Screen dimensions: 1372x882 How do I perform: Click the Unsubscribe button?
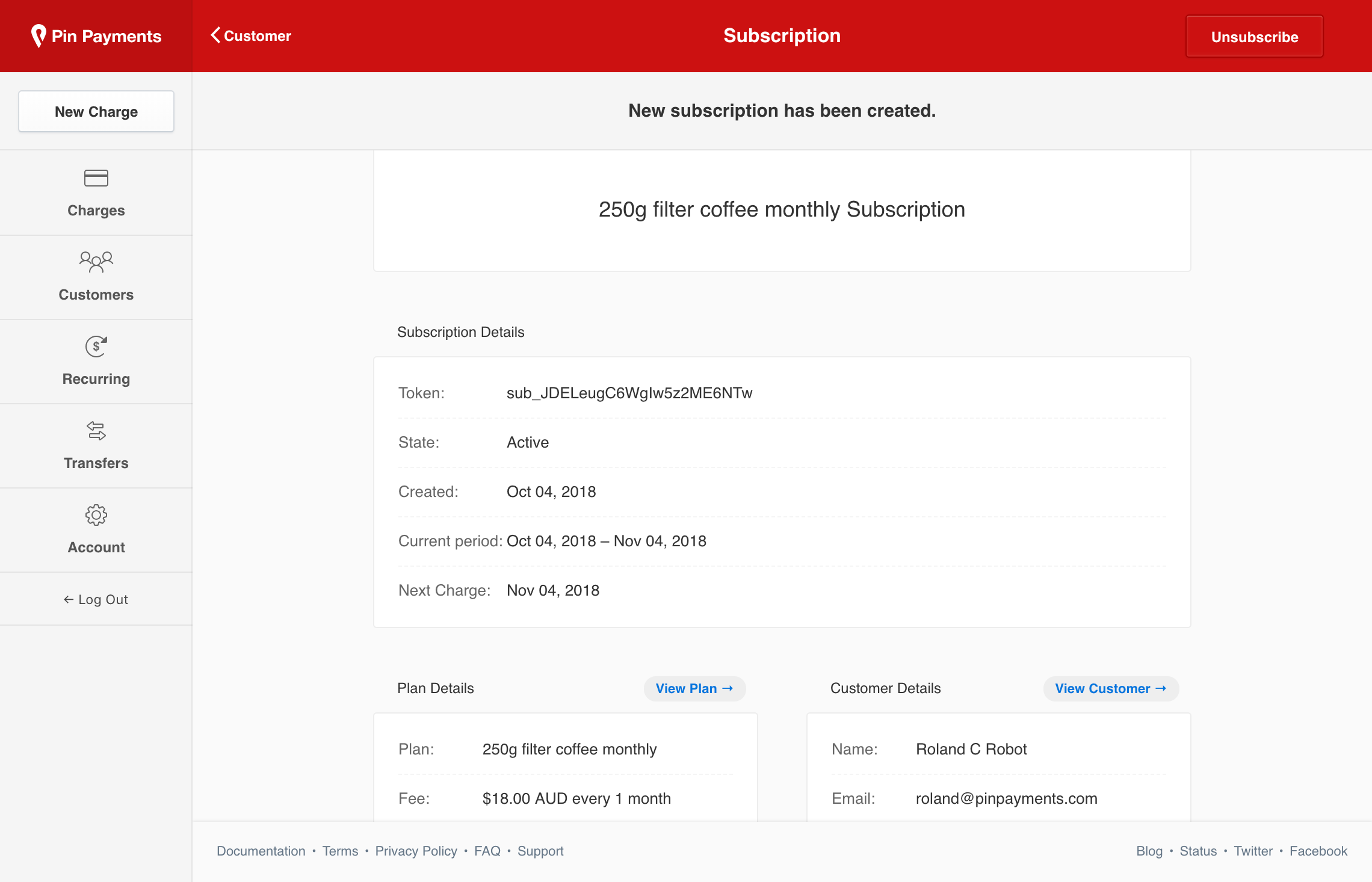tap(1255, 37)
